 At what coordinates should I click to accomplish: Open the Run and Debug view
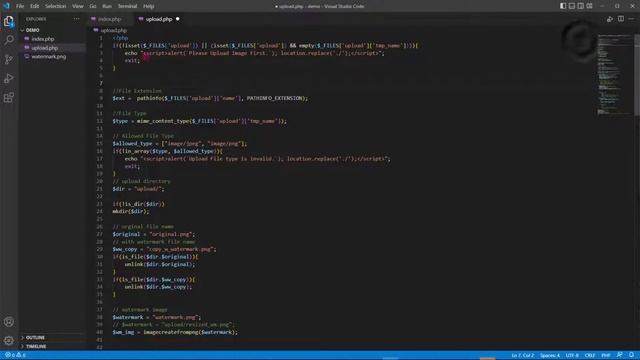[9, 78]
